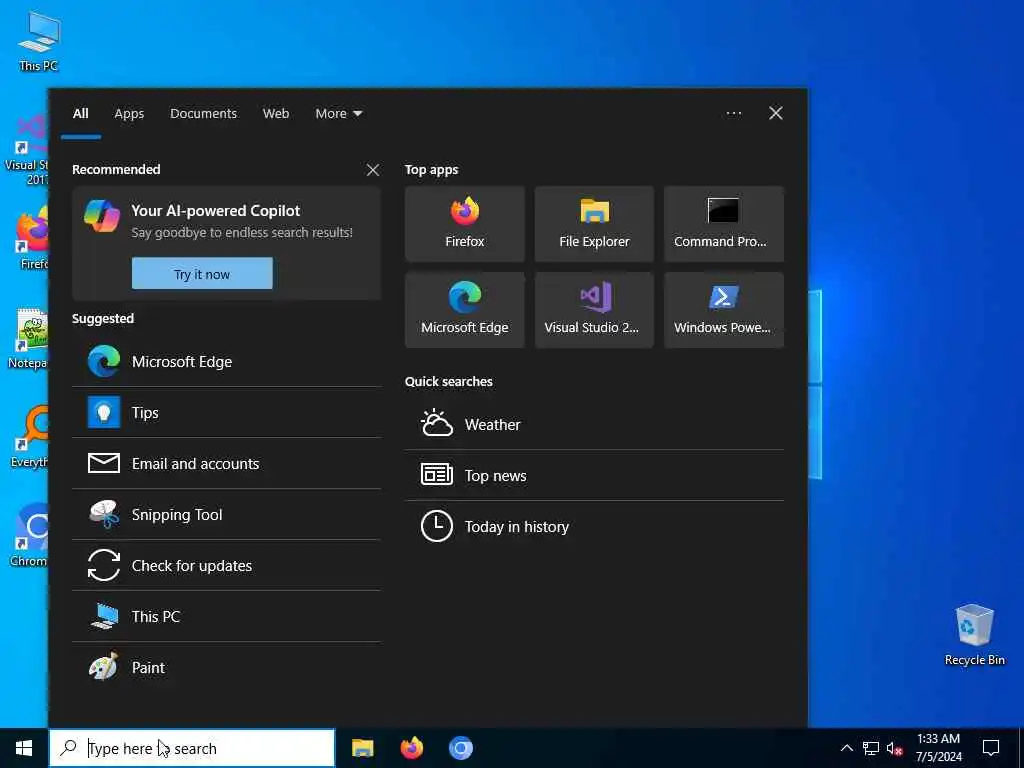Click the muted volume tray icon
This screenshot has height=768, width=1024.
(894, 748)
